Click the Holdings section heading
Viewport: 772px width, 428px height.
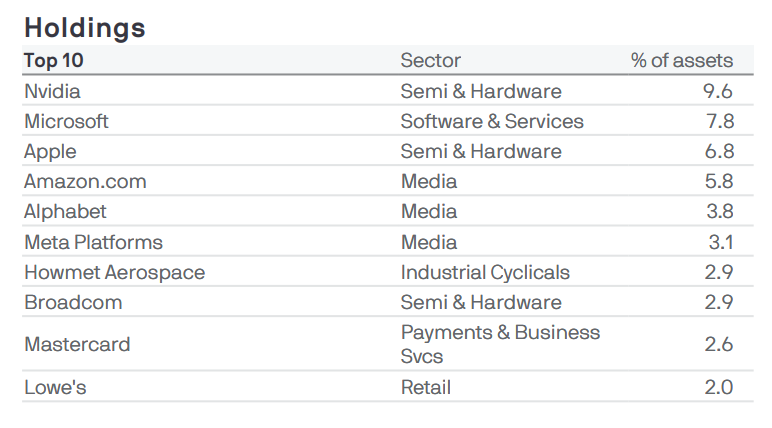85,26
